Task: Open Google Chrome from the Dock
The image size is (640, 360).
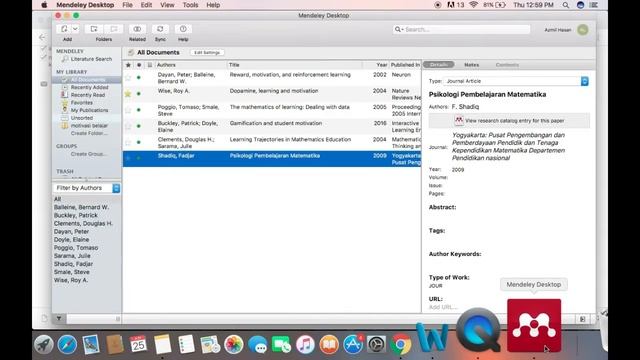Action: pos(401,345)
